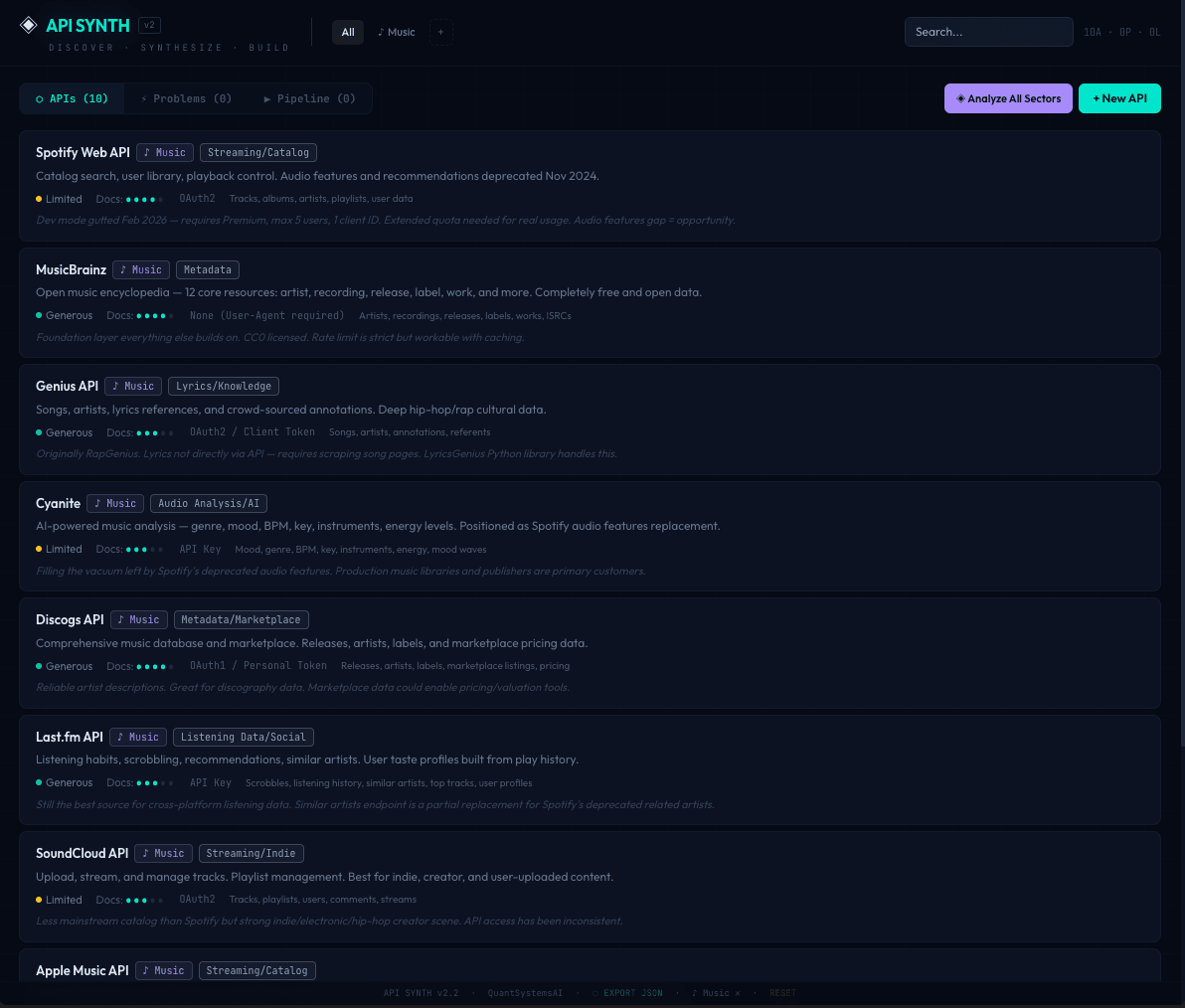The width and height of the screenshot is (1185, 1008).
Task: Click 'OAuth1 / Personal Token' on Discogs
Action: [258, 666]
